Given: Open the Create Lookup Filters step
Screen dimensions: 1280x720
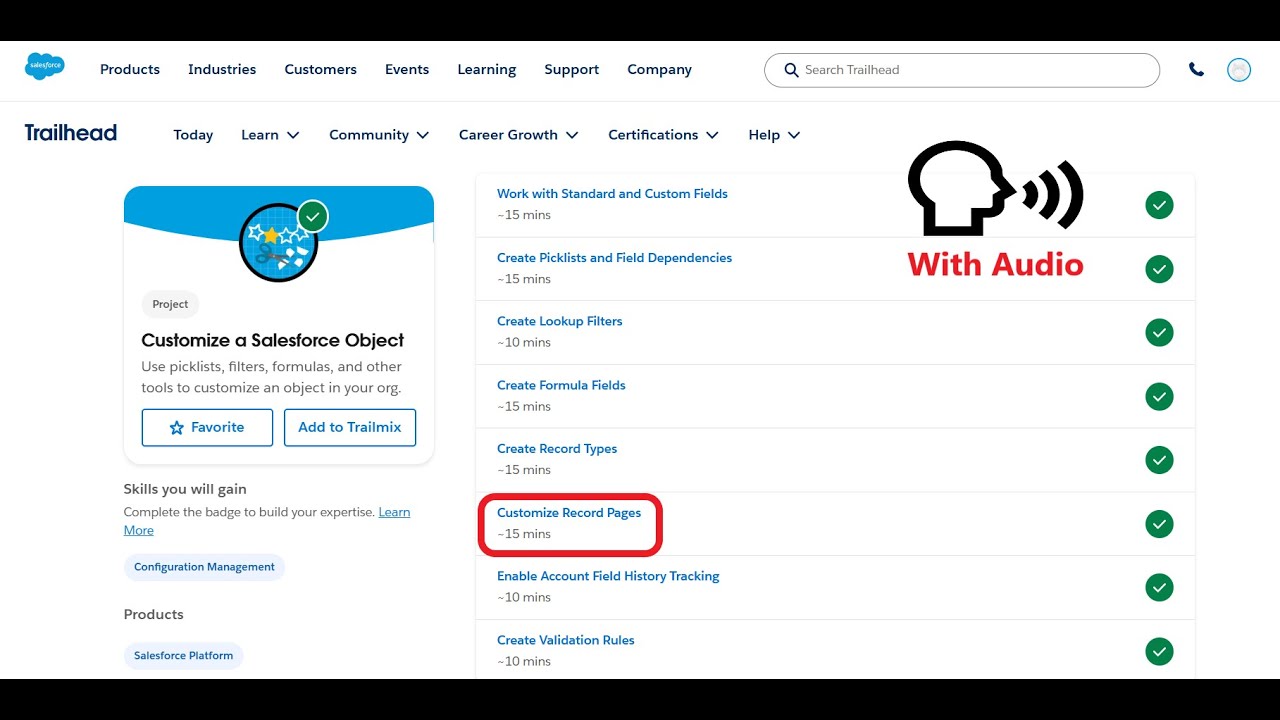Looking at the screenshot, I should click(x=559, y=321).
